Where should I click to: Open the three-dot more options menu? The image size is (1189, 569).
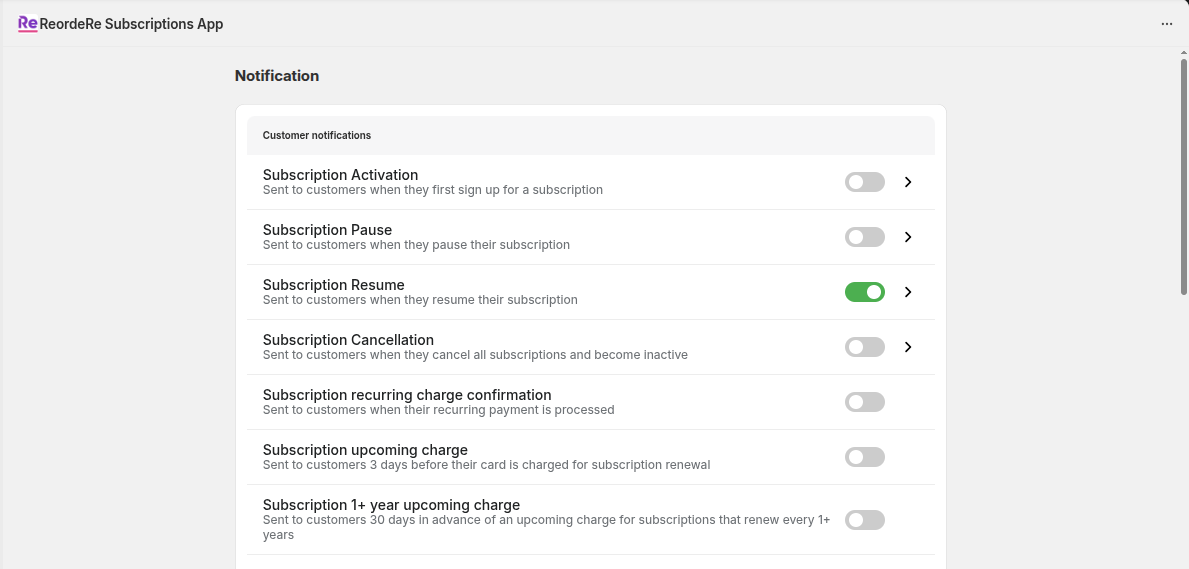[1166, 24]
